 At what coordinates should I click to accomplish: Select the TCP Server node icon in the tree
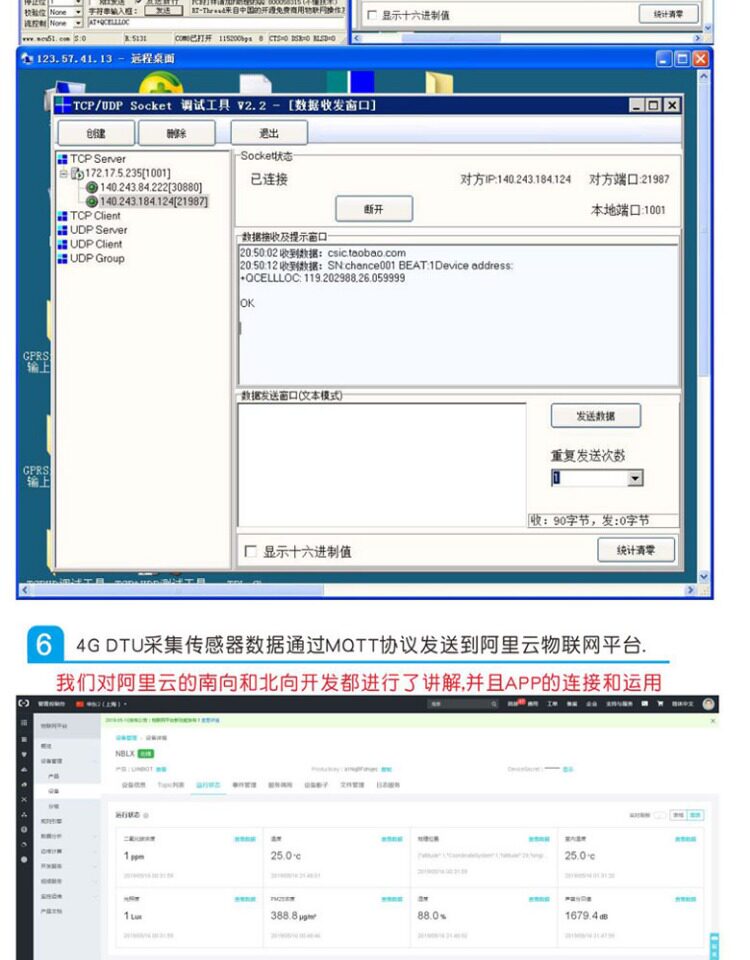62,159
